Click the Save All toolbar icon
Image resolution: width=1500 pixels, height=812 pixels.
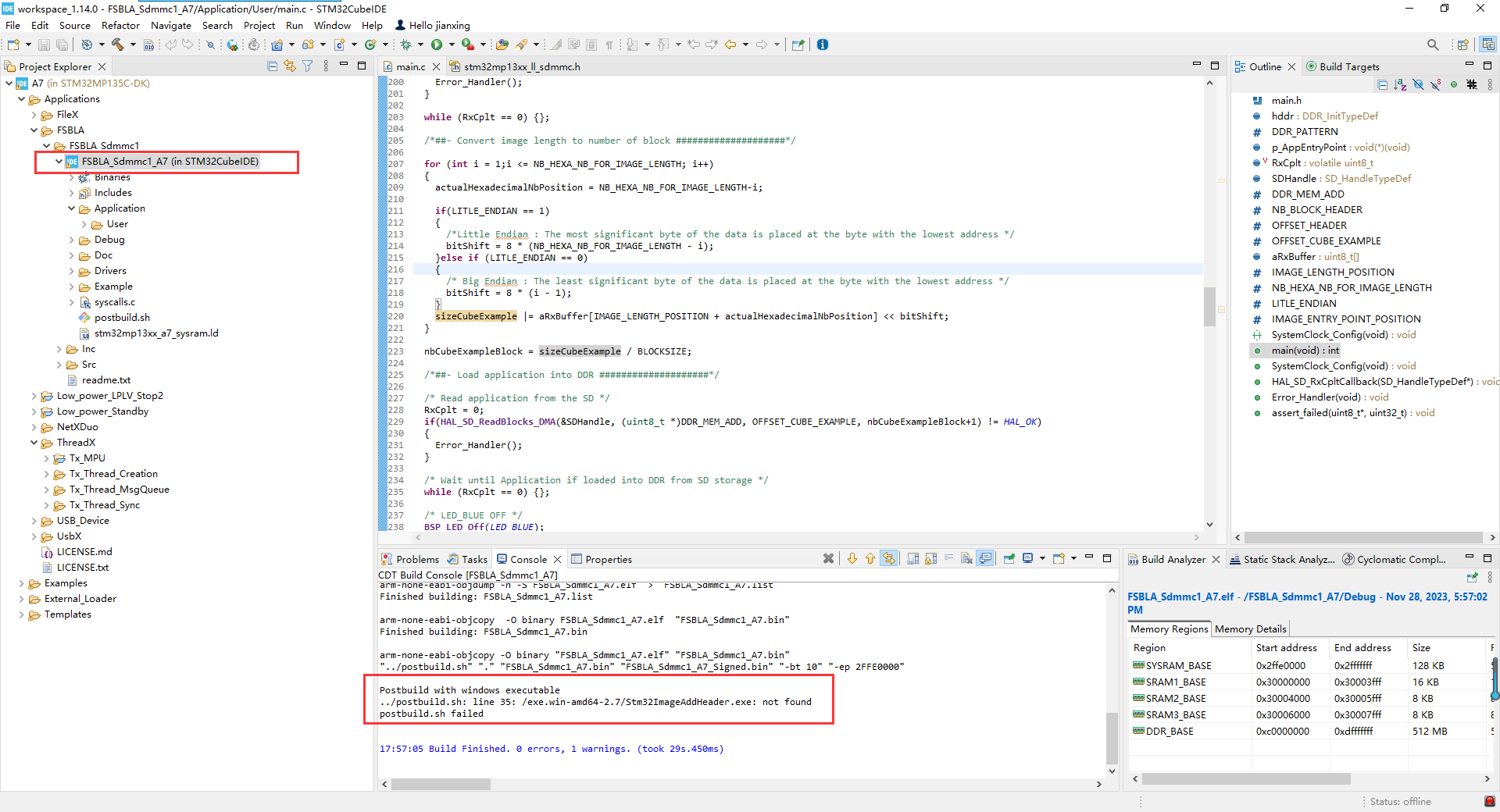[62, 45]
